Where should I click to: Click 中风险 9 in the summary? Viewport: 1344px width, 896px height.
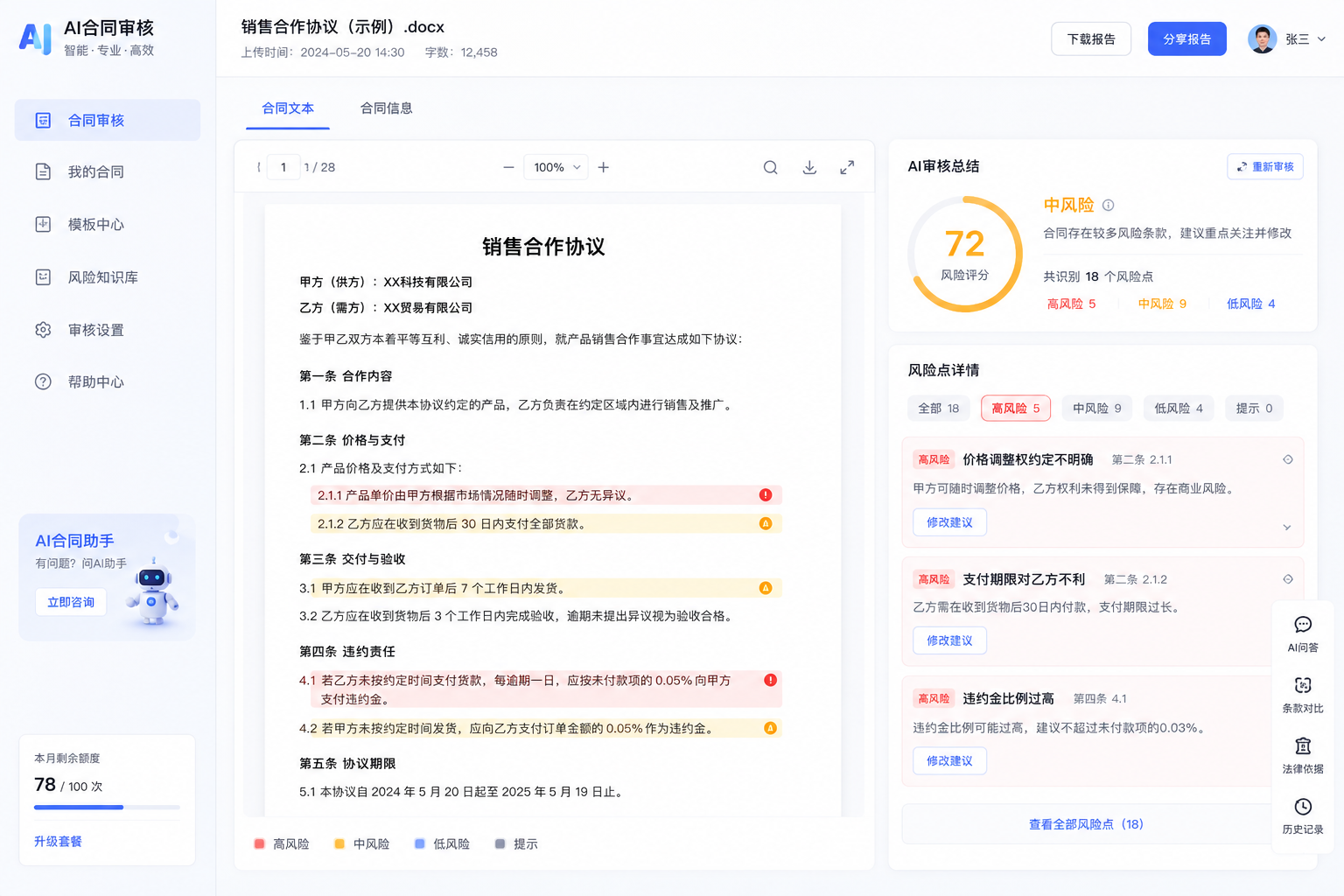click(1162, 304)
